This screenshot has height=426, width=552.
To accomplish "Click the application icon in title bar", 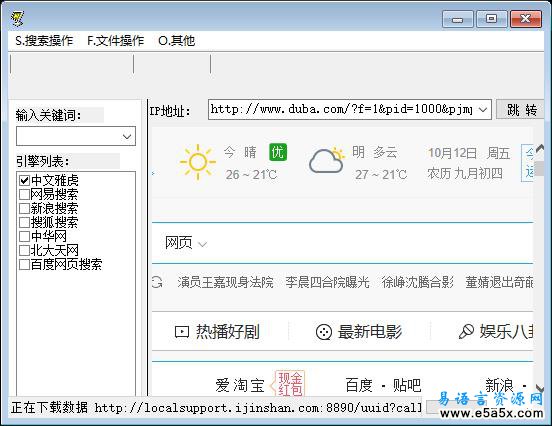I will [17, 18].
